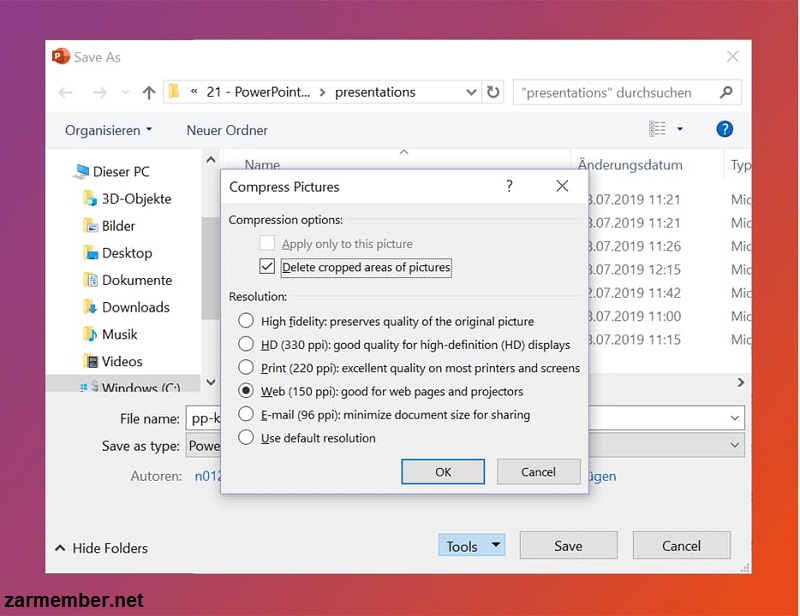Open the Save As help icon

point(724,129)
